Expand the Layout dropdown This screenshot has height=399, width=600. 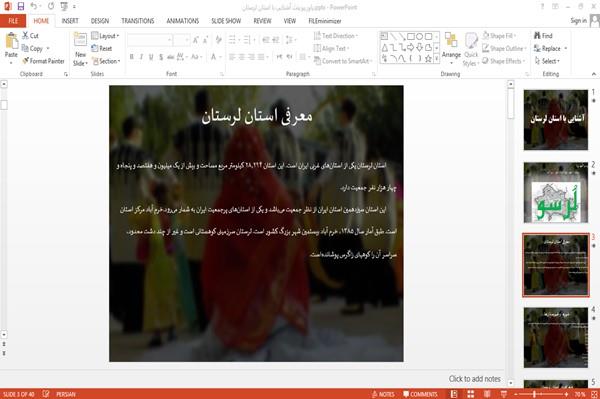(105, 36)
